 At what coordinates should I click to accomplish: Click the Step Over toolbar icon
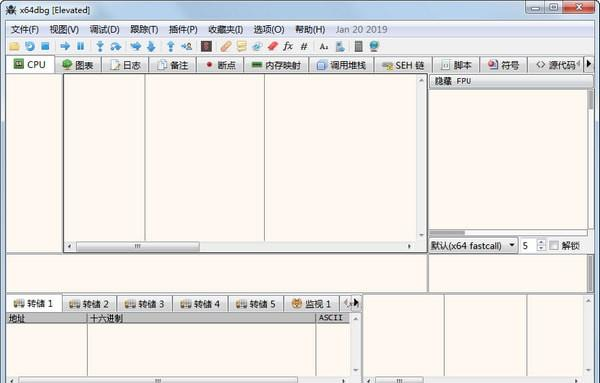tap(116, 47)
